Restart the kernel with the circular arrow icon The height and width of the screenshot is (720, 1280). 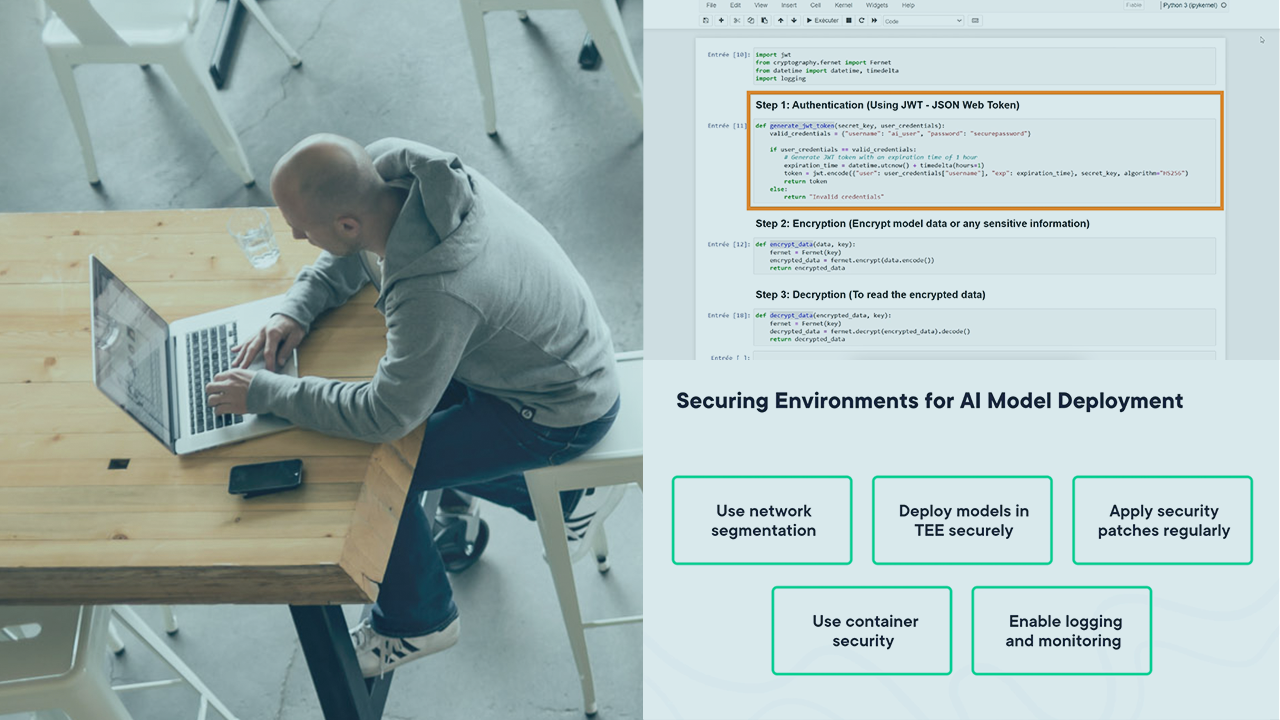point(862,20)
